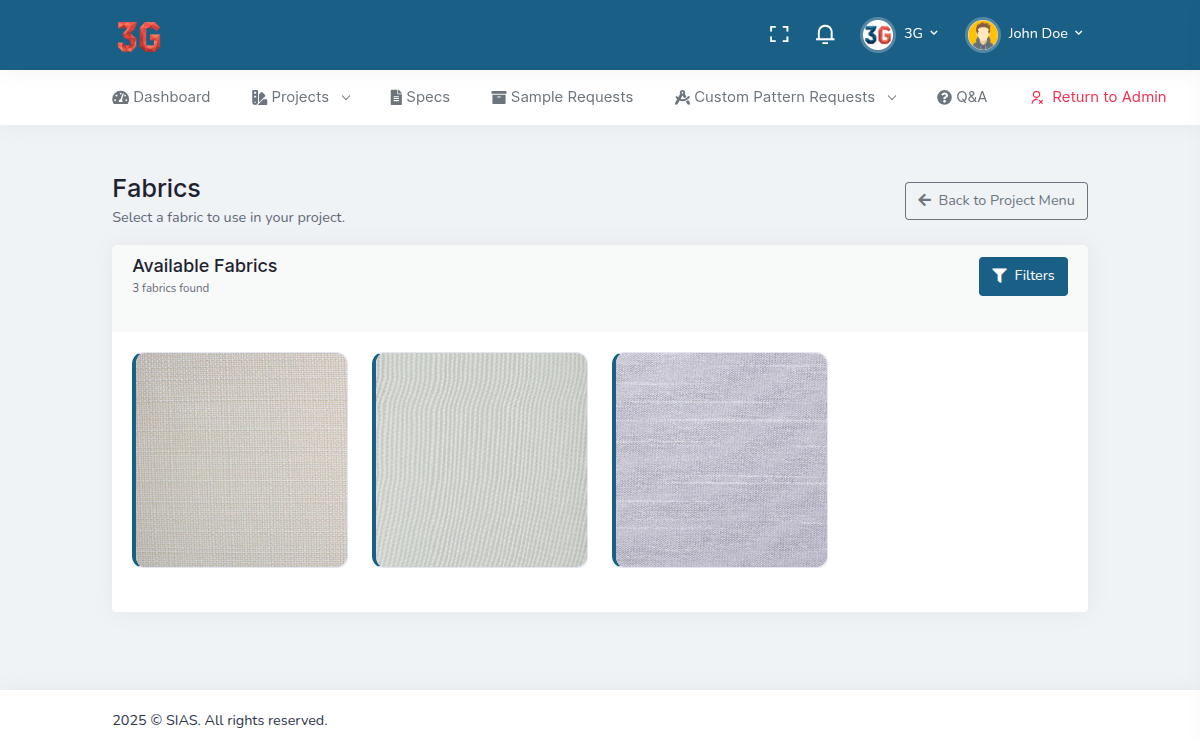
Task: Click the '3 fabrics found' text
Action: click(x=171, y=288)
